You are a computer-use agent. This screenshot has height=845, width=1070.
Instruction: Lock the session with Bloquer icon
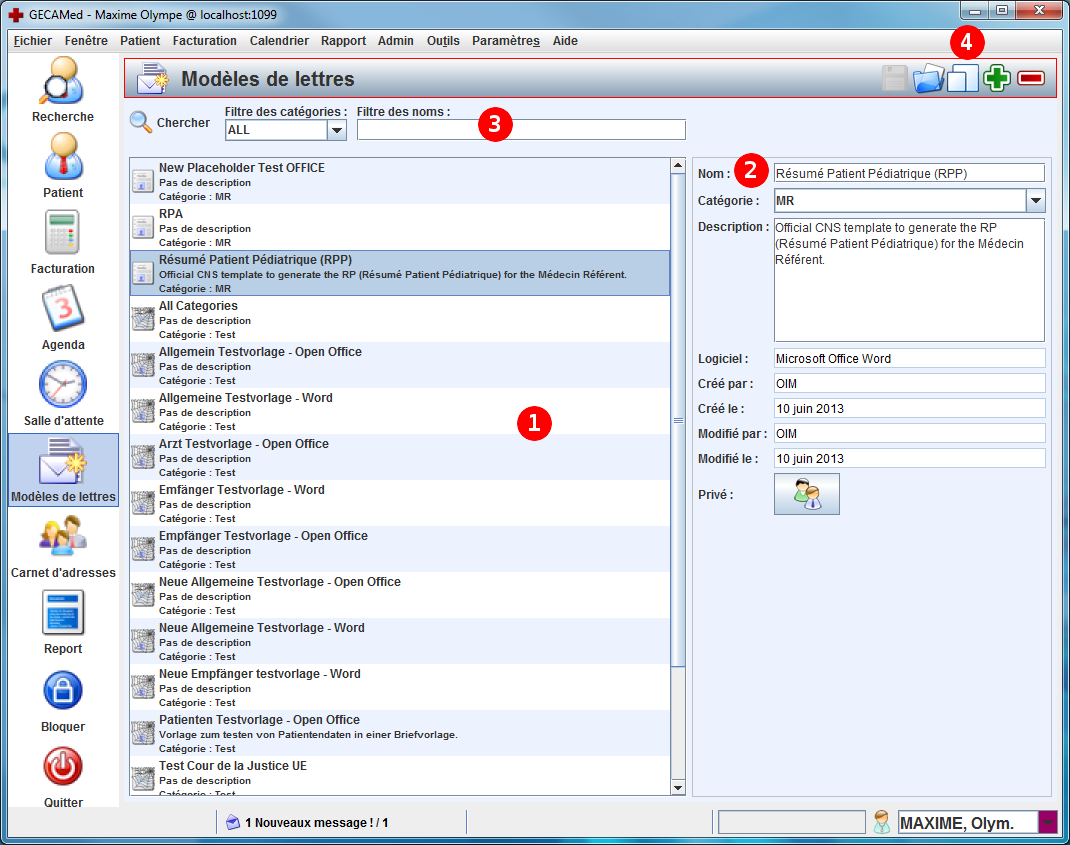click(x=62, y=692)
